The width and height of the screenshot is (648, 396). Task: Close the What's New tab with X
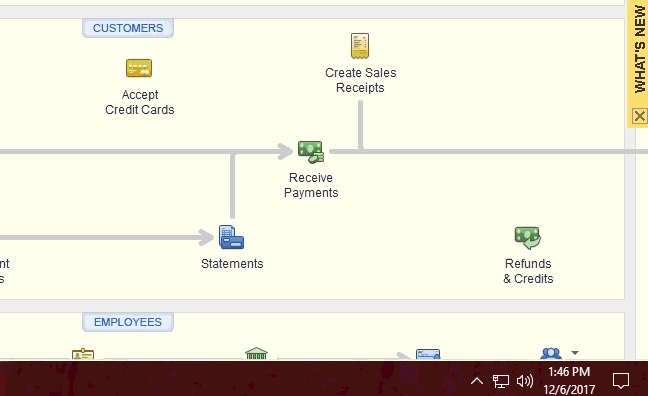(639, 116)
